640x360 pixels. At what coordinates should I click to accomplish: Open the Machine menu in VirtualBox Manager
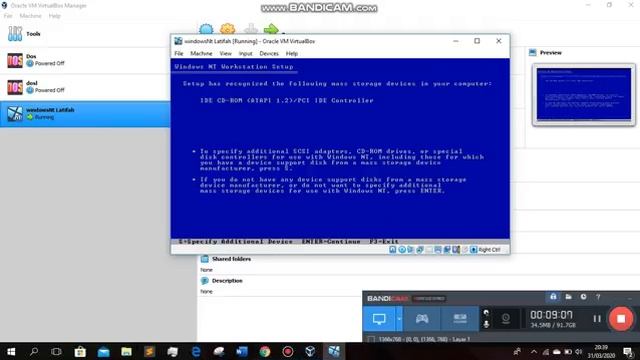point(30,16)
